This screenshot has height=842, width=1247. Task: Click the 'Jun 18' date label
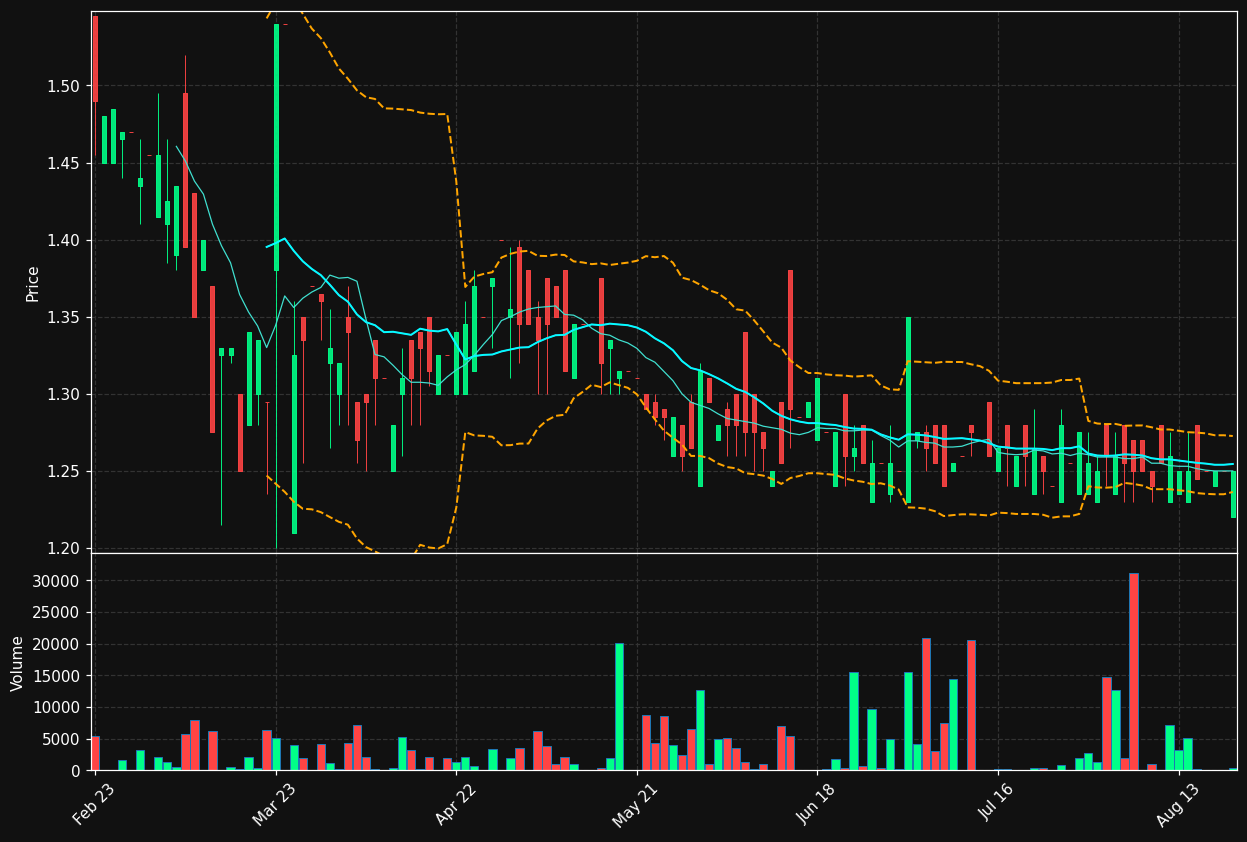[814, 804]
